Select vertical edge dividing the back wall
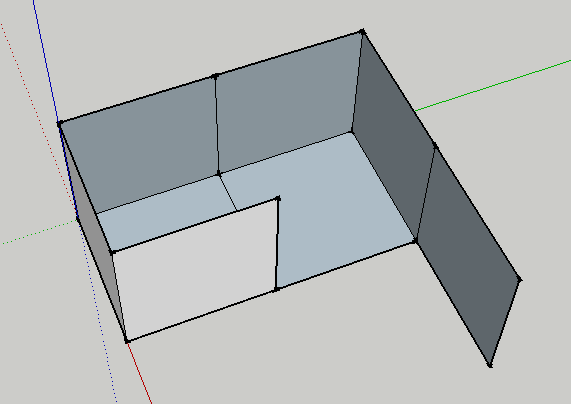The height and width of the screenshot is (404, 571). 217,125
